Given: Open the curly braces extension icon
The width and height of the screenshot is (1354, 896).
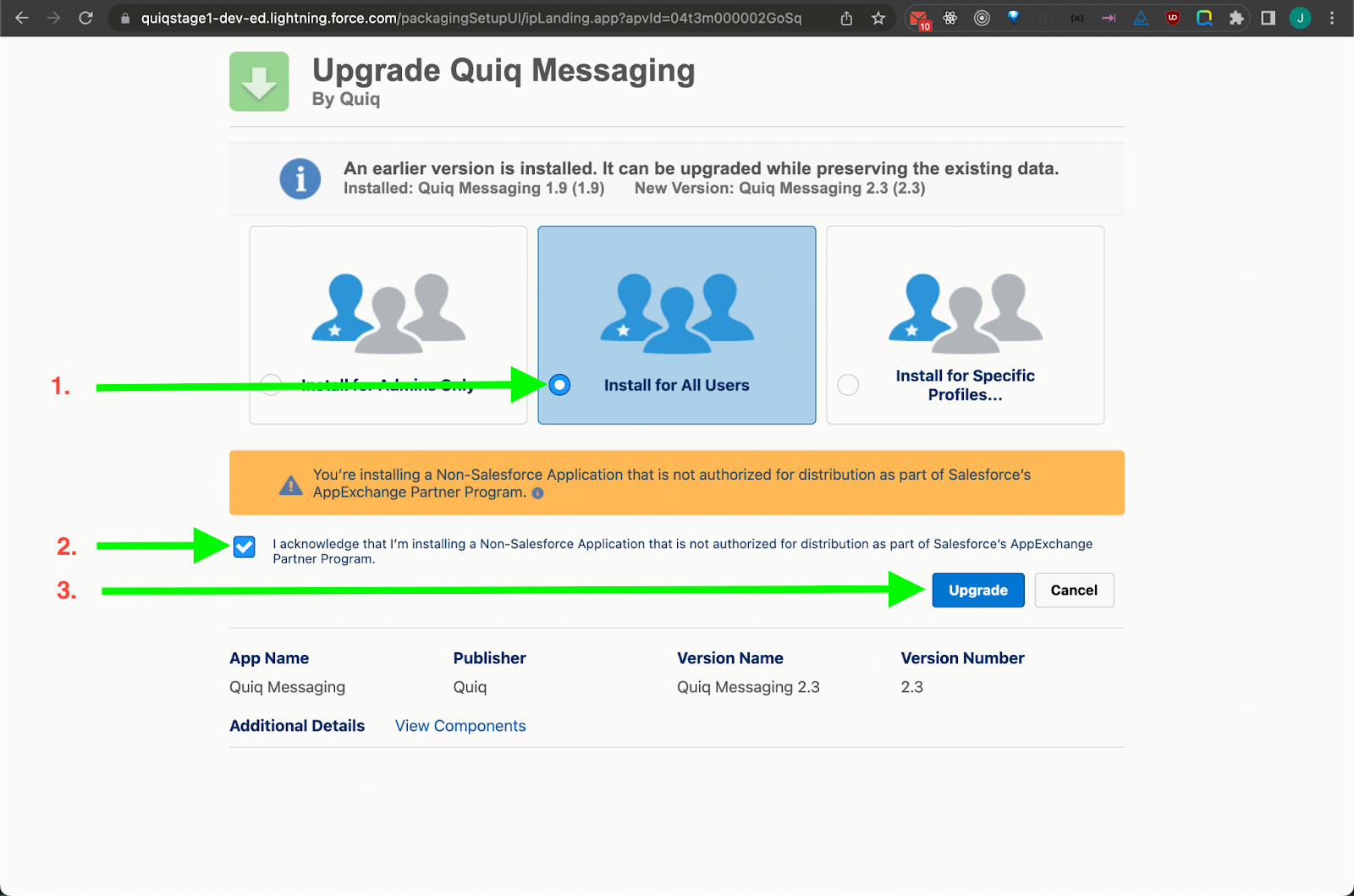Looking at the screenshot, I should coord(1077,18).
